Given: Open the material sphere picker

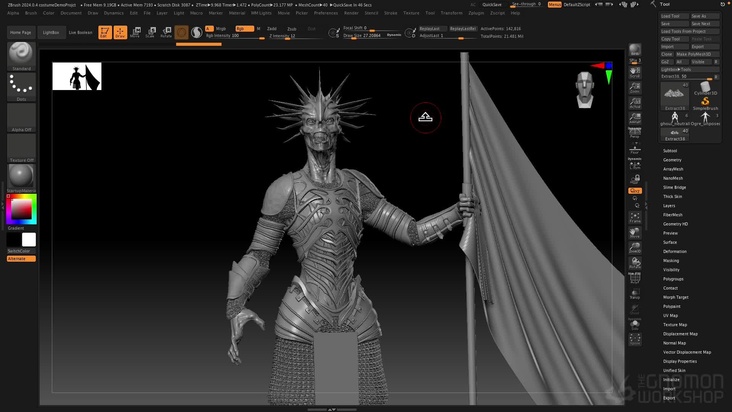Looking at the screenshot, I should 21,178.
